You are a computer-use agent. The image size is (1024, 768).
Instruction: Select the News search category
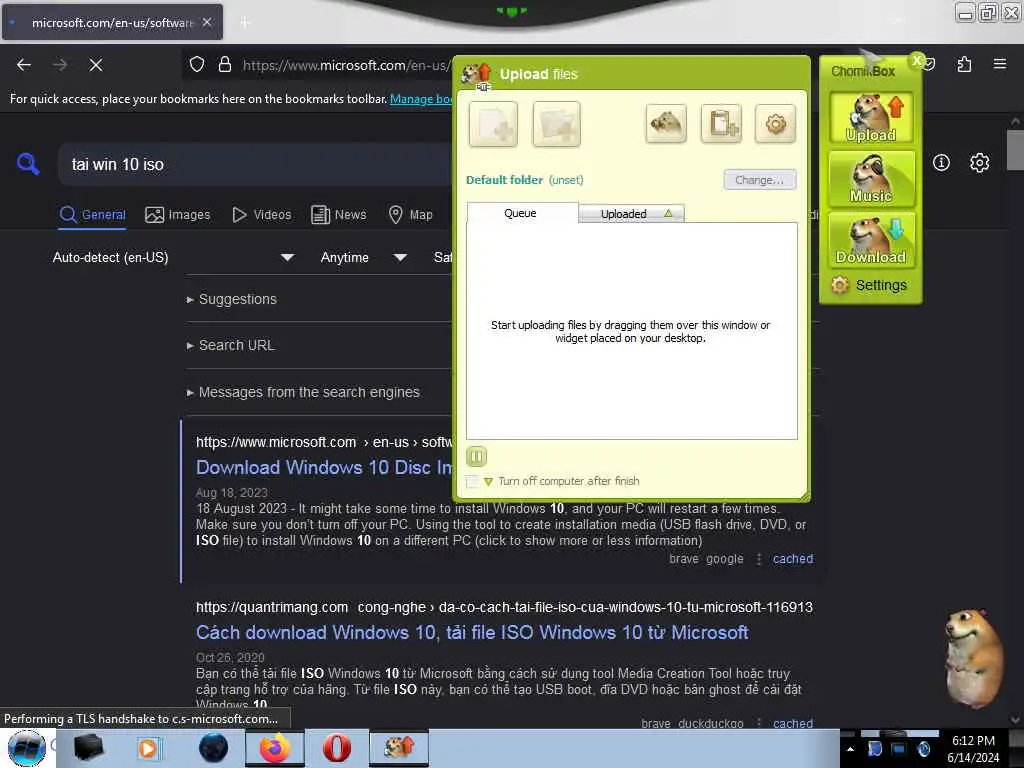(x=339, y=215)
